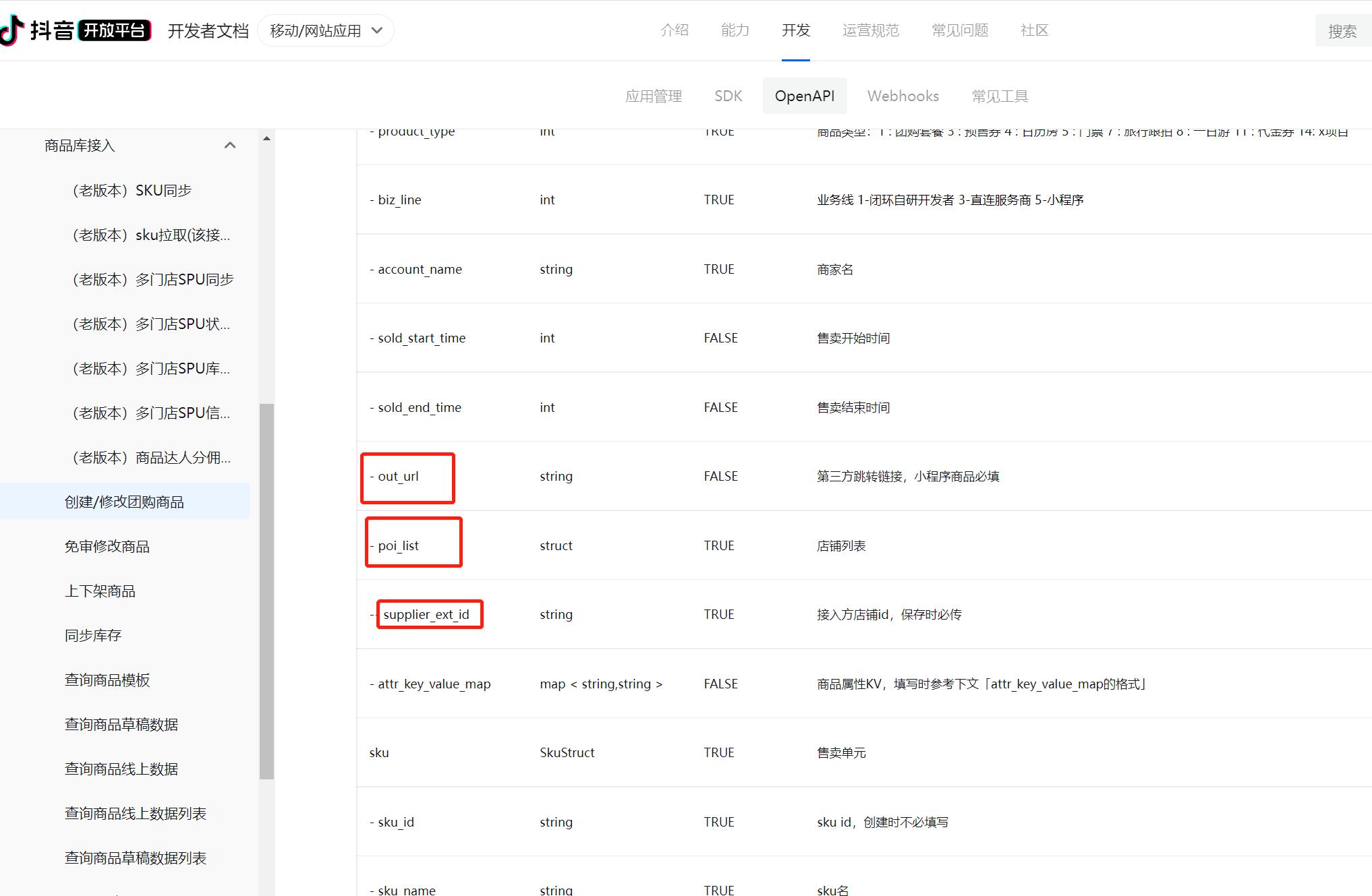Go to 社区 page
Screen dimensions: 1372x896
1034,30
